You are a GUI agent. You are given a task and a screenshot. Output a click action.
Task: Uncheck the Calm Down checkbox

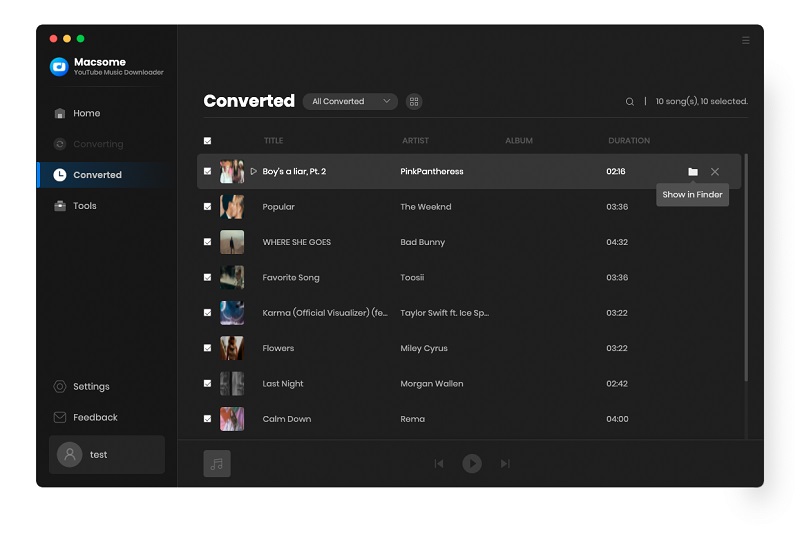[208, 419]
